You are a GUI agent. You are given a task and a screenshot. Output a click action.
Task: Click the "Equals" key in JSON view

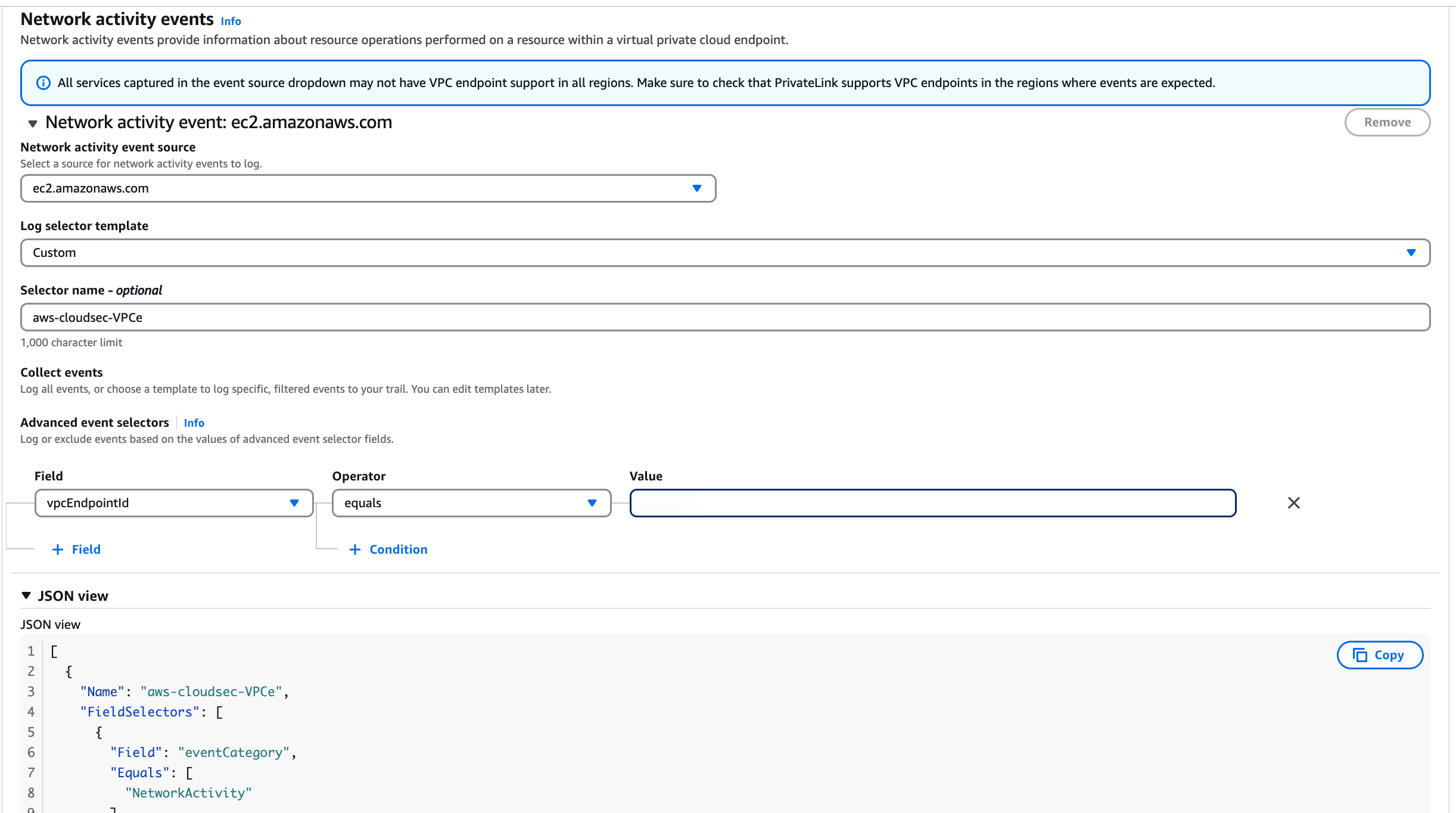[140, 773]
